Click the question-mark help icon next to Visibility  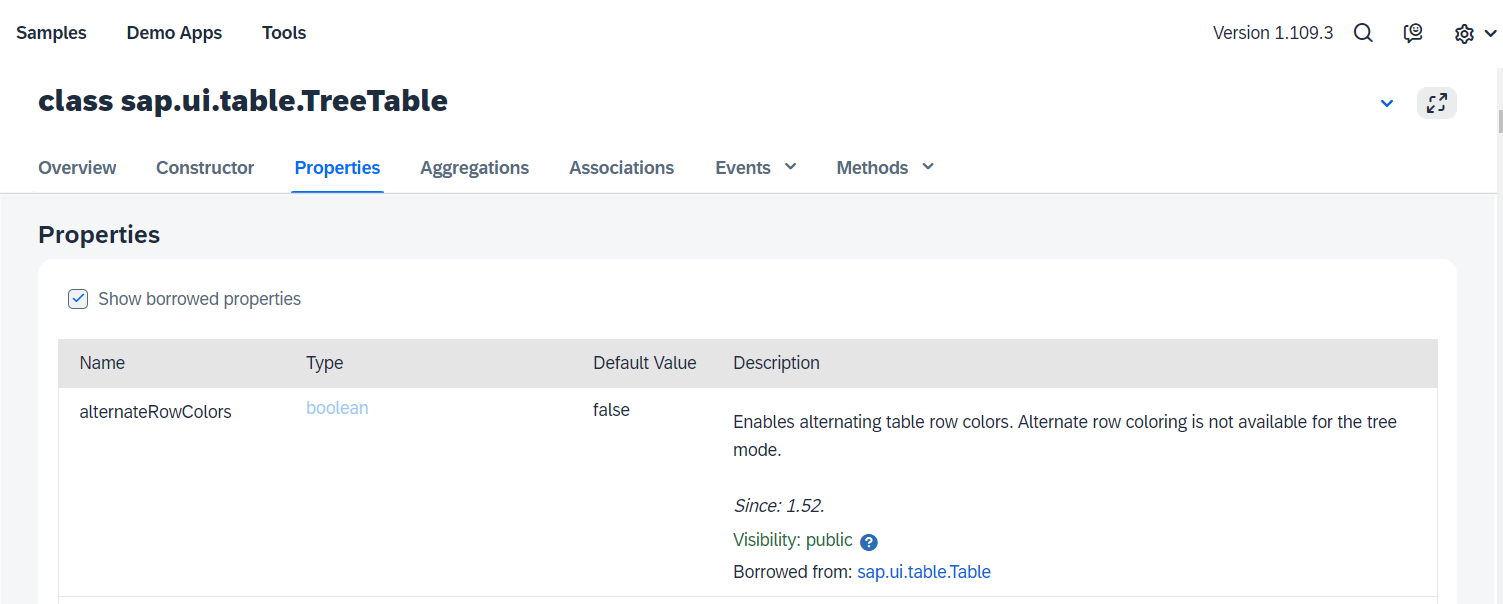coord(868,541)
